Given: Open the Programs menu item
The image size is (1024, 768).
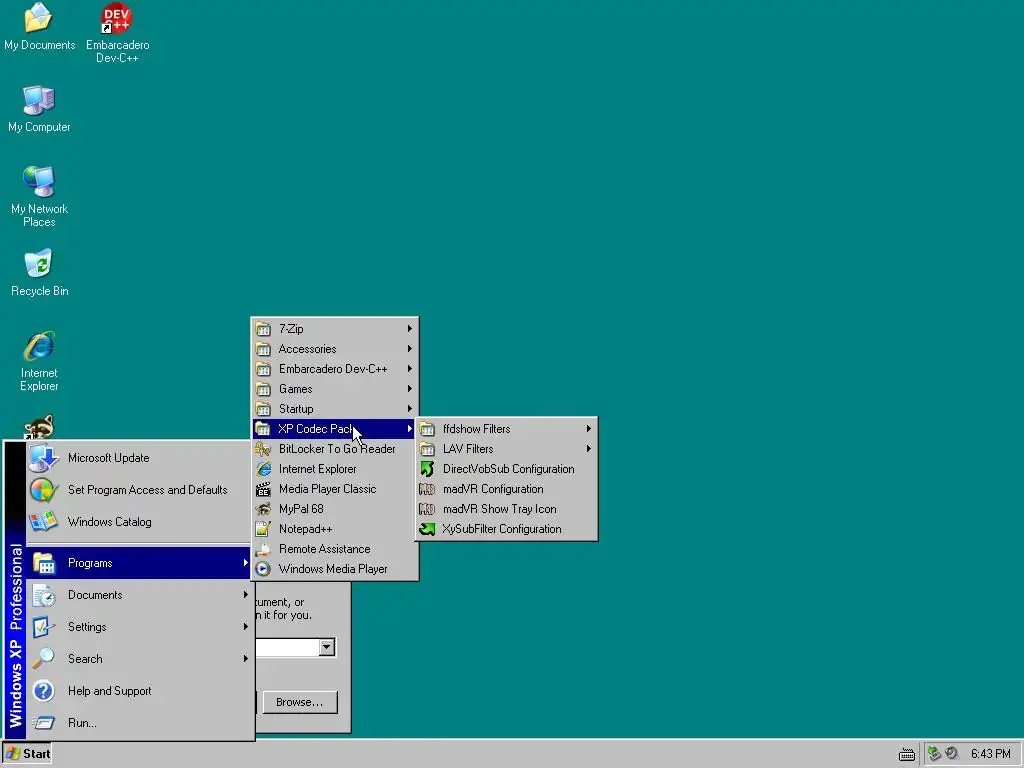Looking at the screenshot, I should coord(138,563).
